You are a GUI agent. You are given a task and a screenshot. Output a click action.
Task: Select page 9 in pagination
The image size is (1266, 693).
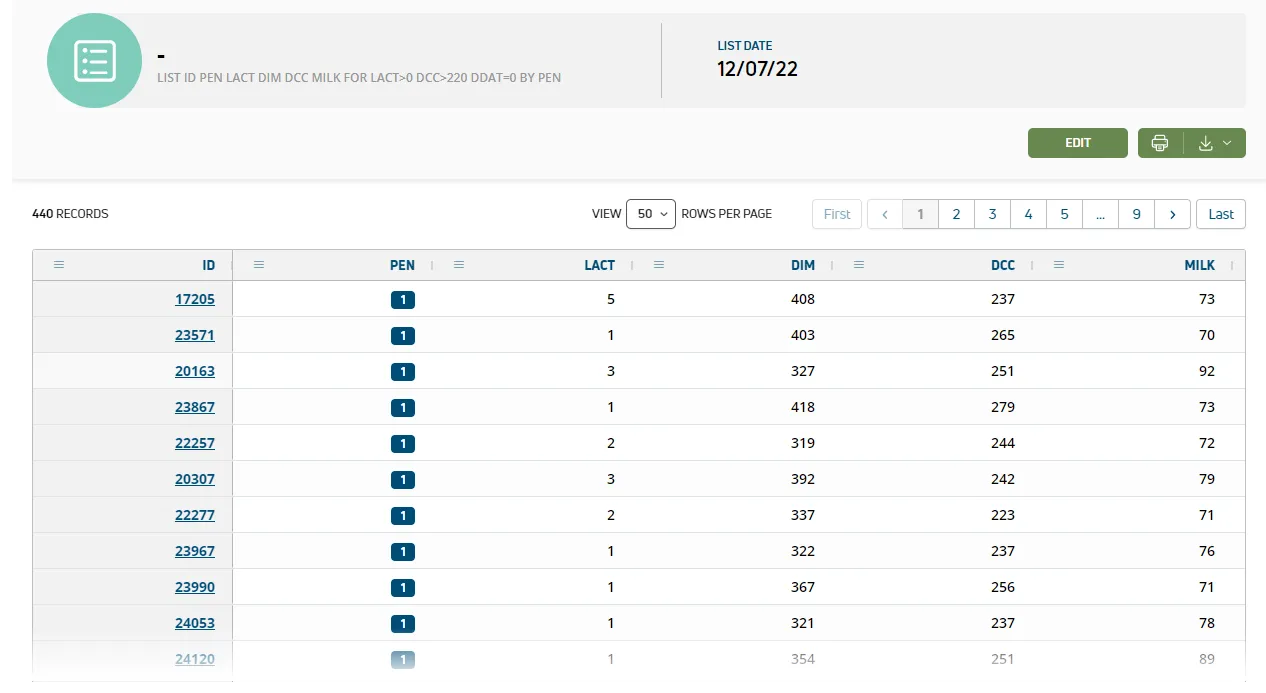coord(1137,214)
